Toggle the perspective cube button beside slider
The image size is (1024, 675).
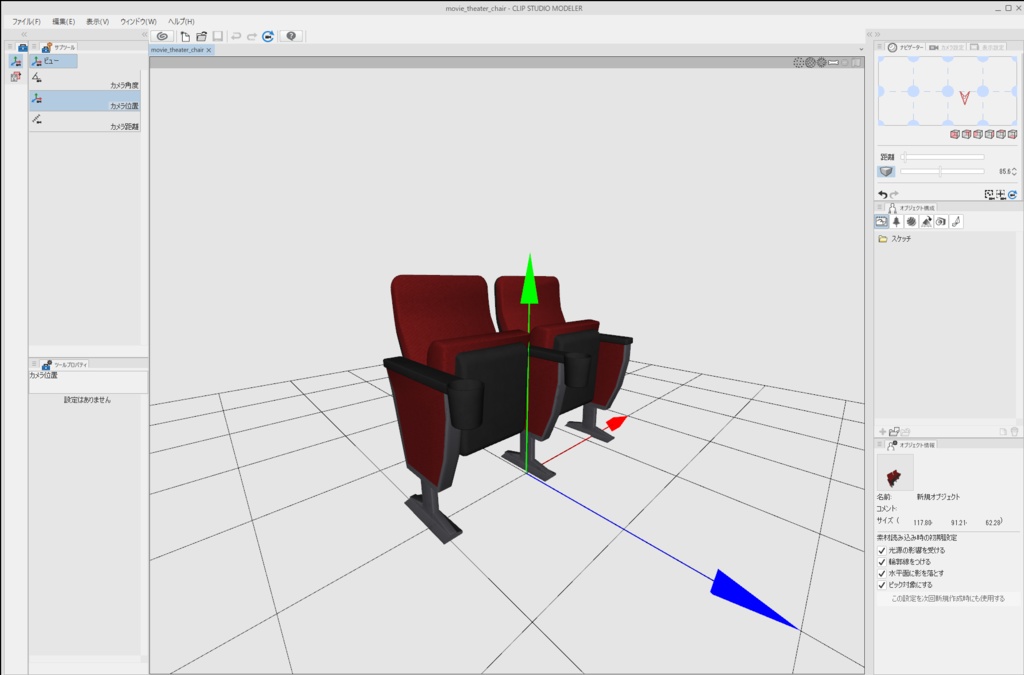(x=886, y=171)
